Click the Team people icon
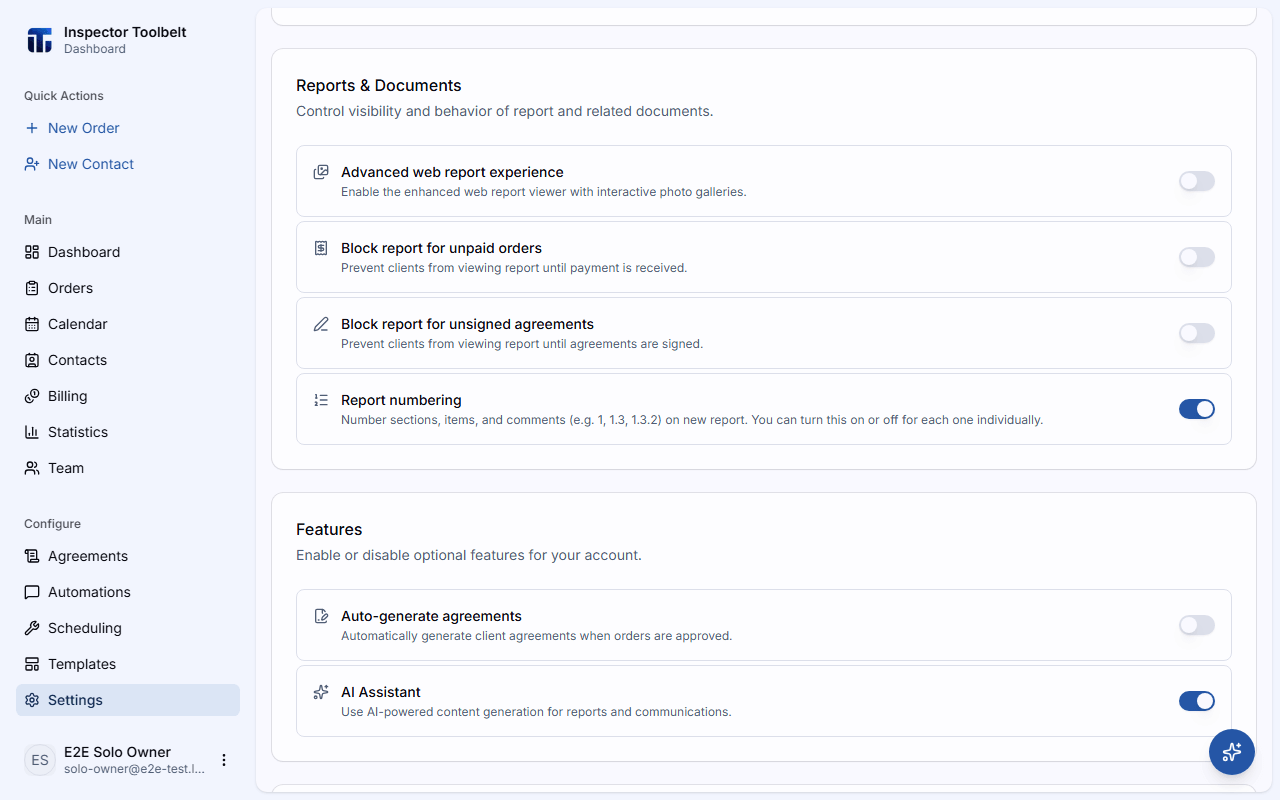The height and width of the screenshot is (800, 1280). tap(32, 468)
